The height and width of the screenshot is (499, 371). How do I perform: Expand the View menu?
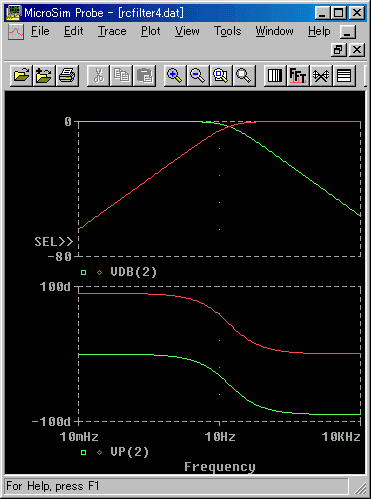pos(187,31)
